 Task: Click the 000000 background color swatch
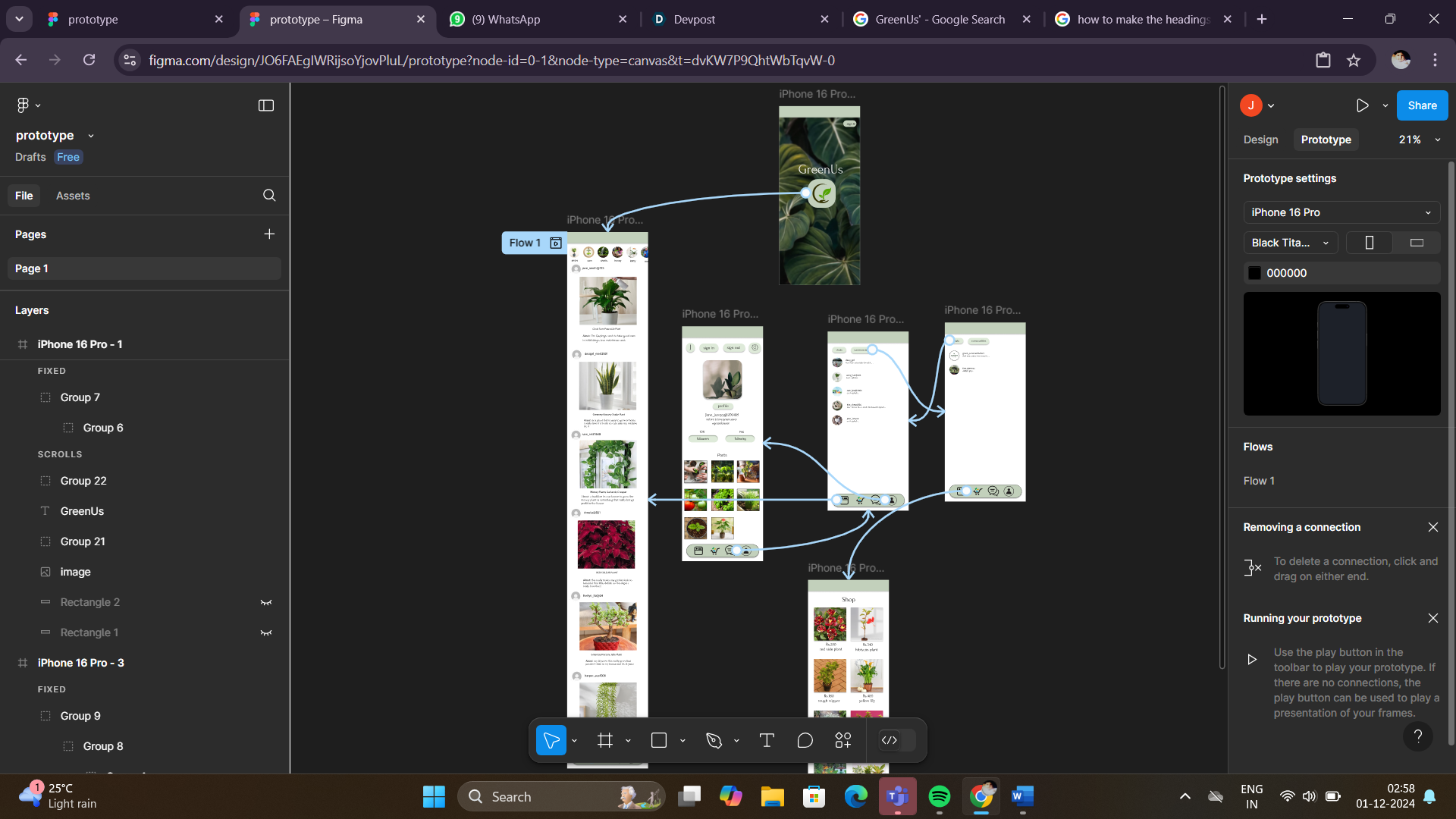(1255, 273)
